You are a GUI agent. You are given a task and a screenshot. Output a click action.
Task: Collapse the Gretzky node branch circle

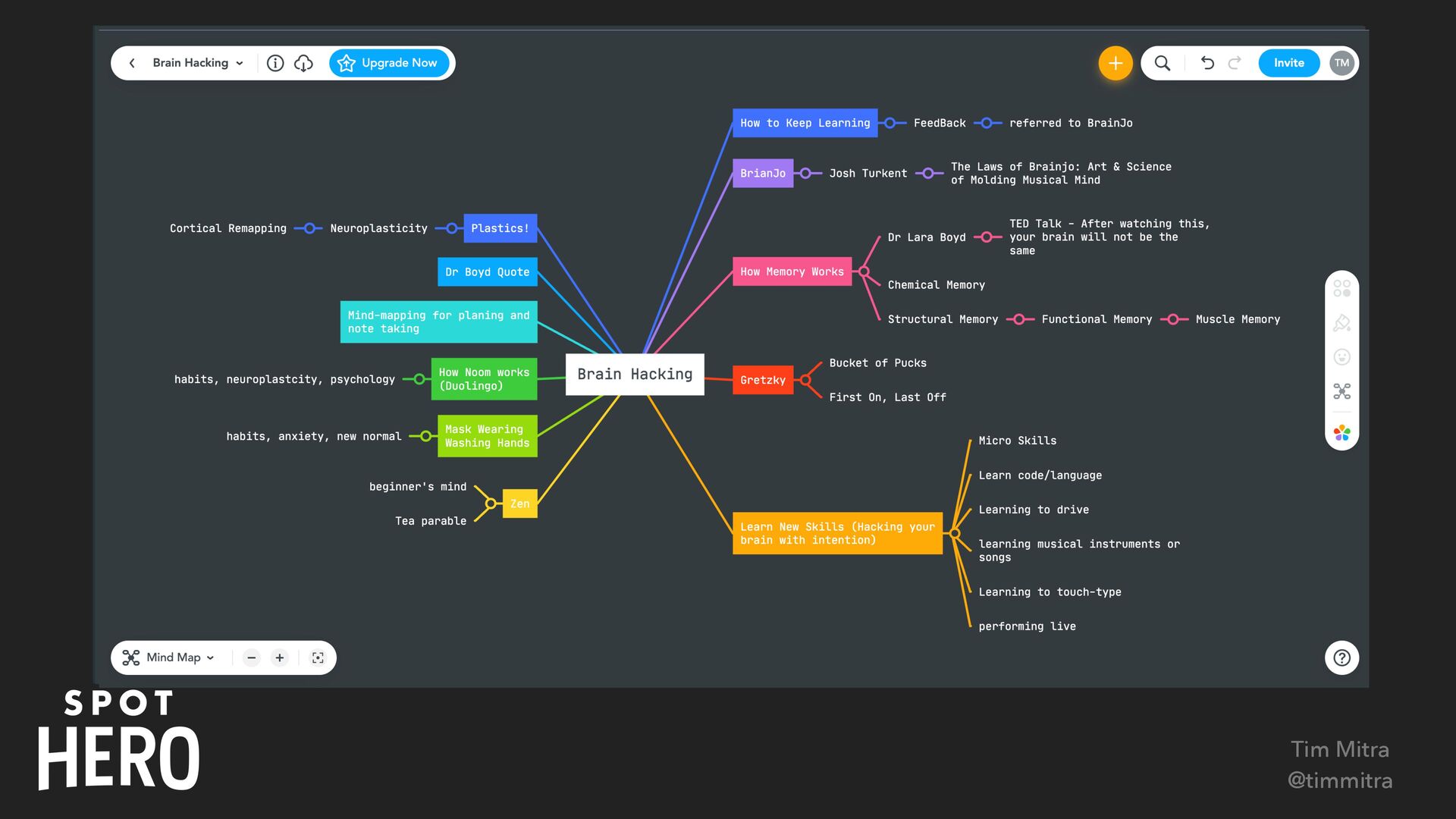[x=805, y=380]
